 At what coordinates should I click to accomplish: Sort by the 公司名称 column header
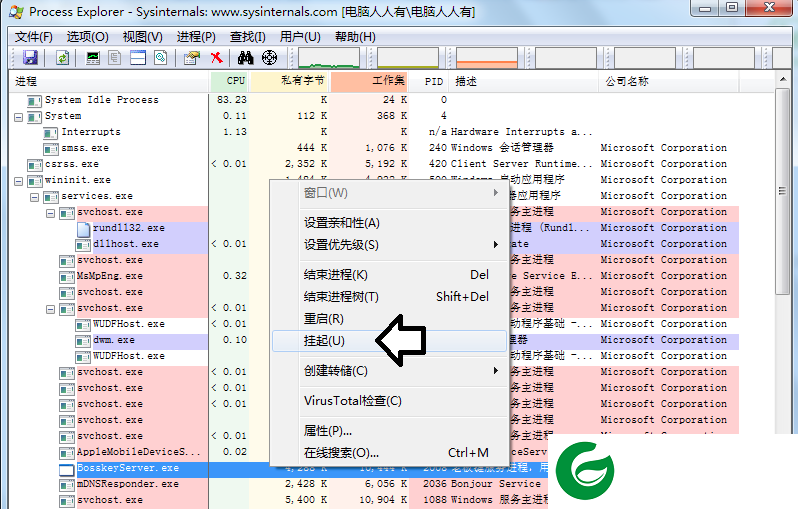669,81
